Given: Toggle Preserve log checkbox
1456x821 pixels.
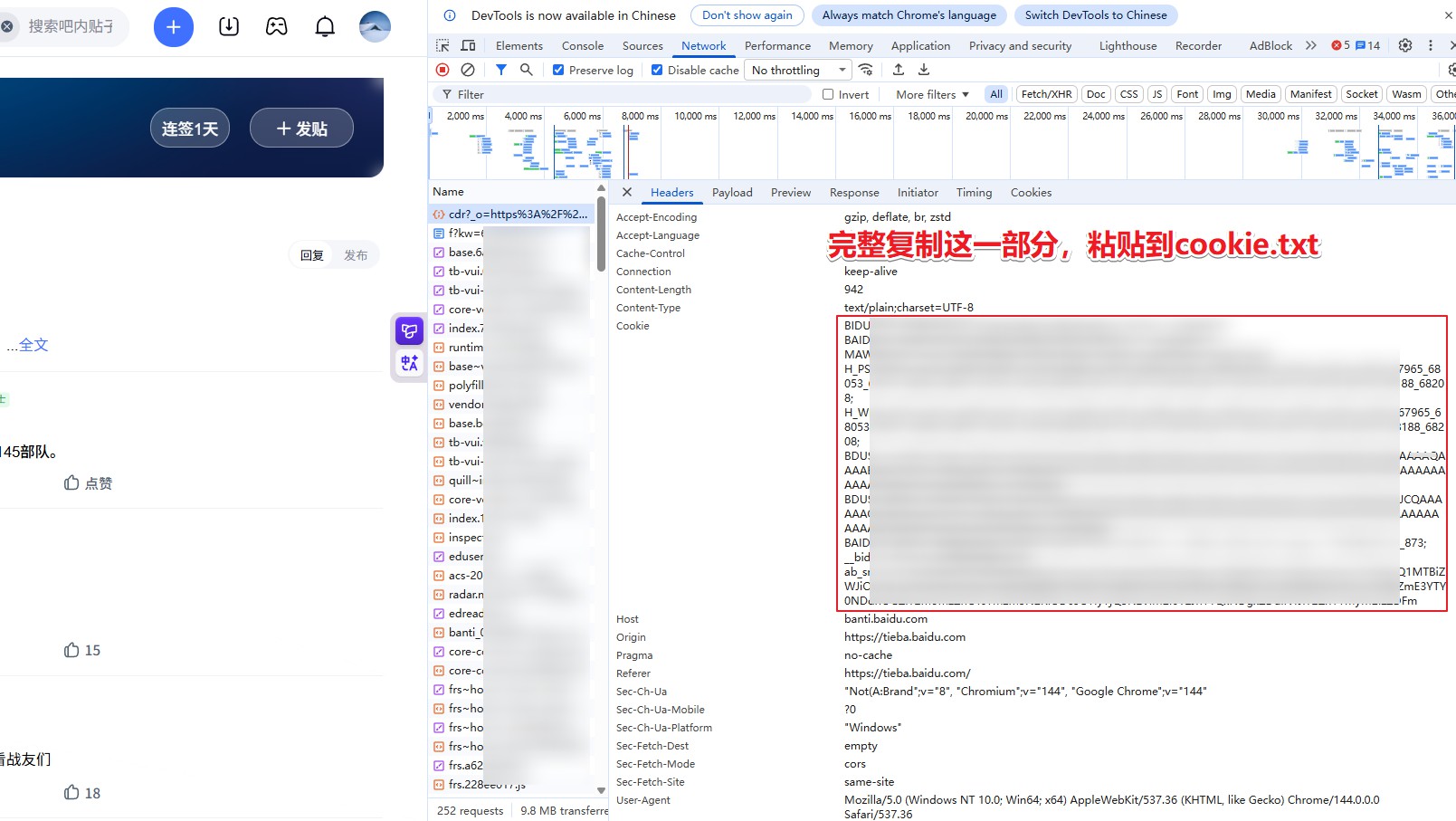Looking at the screenshot, I should (558, 70).
